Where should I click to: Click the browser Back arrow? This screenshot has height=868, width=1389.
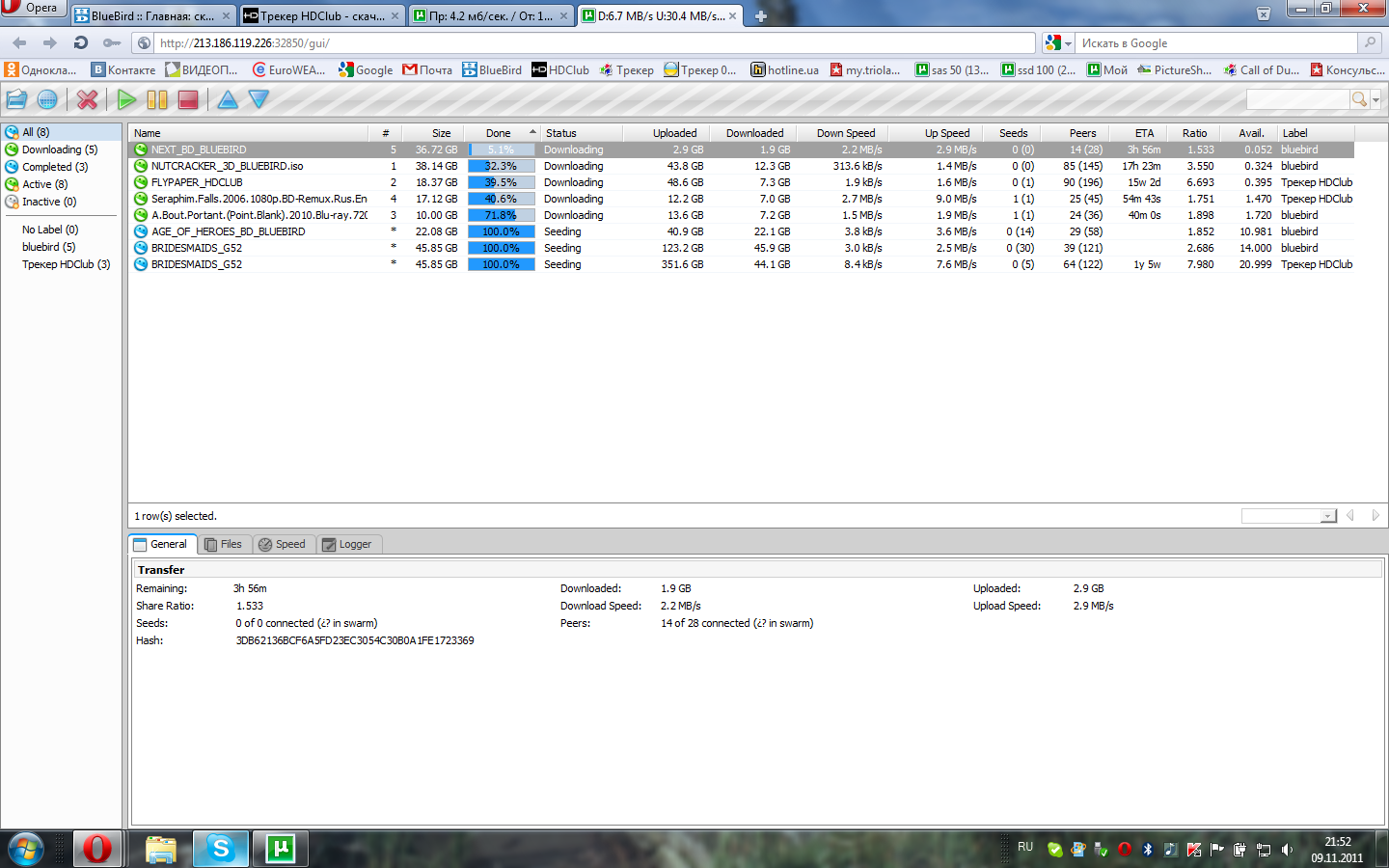coord(19,42)
